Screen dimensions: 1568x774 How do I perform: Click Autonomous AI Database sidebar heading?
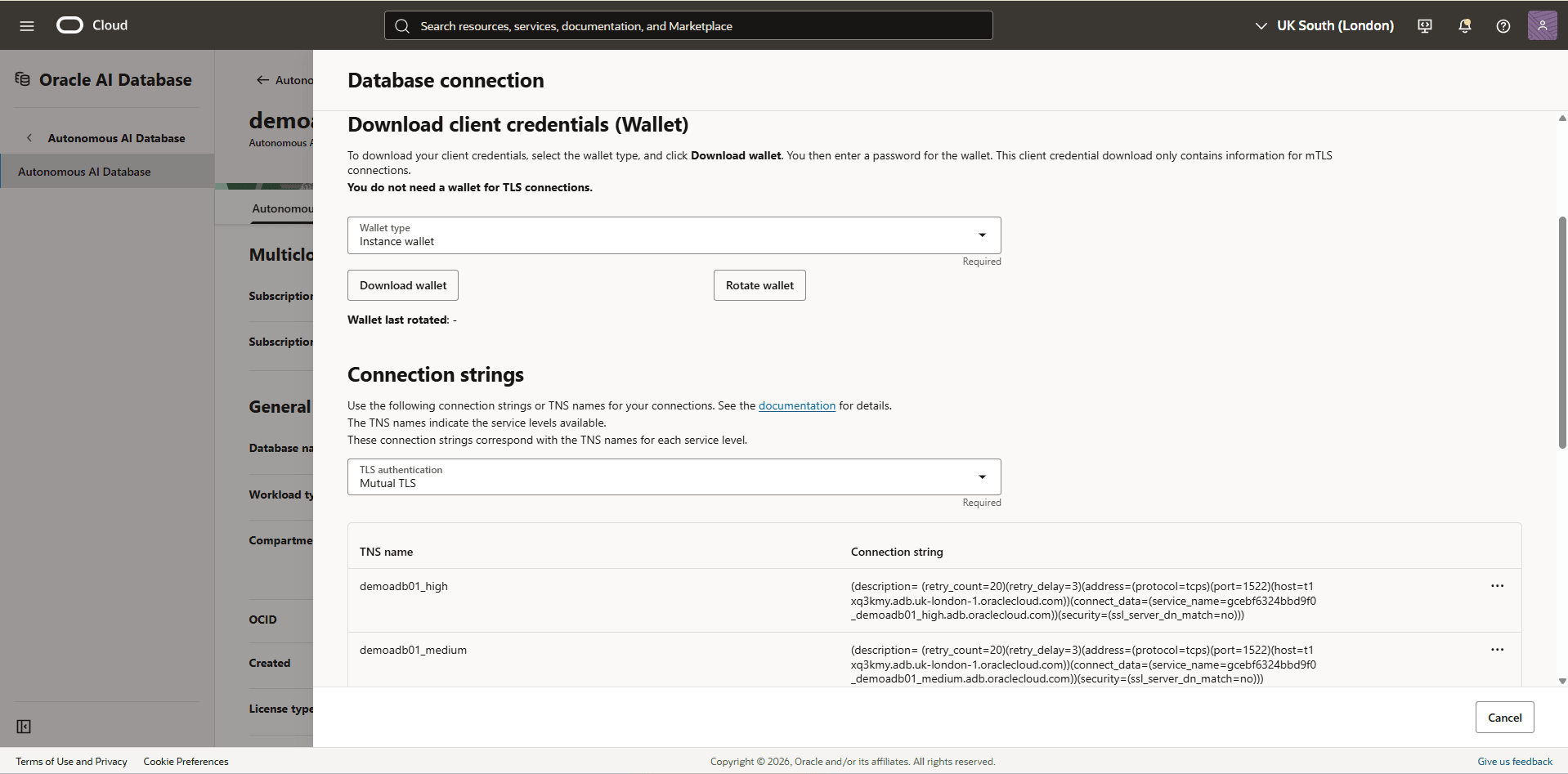(116, 138)
